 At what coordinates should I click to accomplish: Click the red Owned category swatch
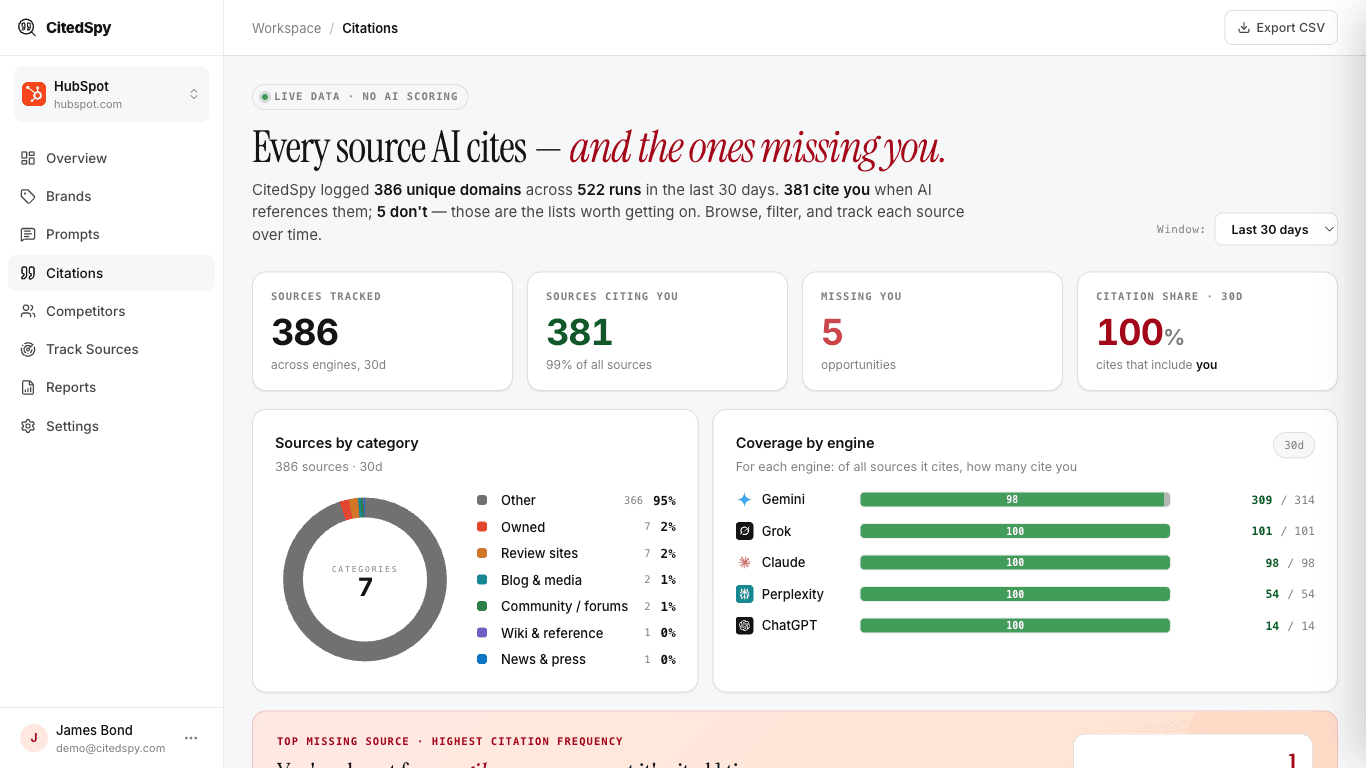(482, 527)
